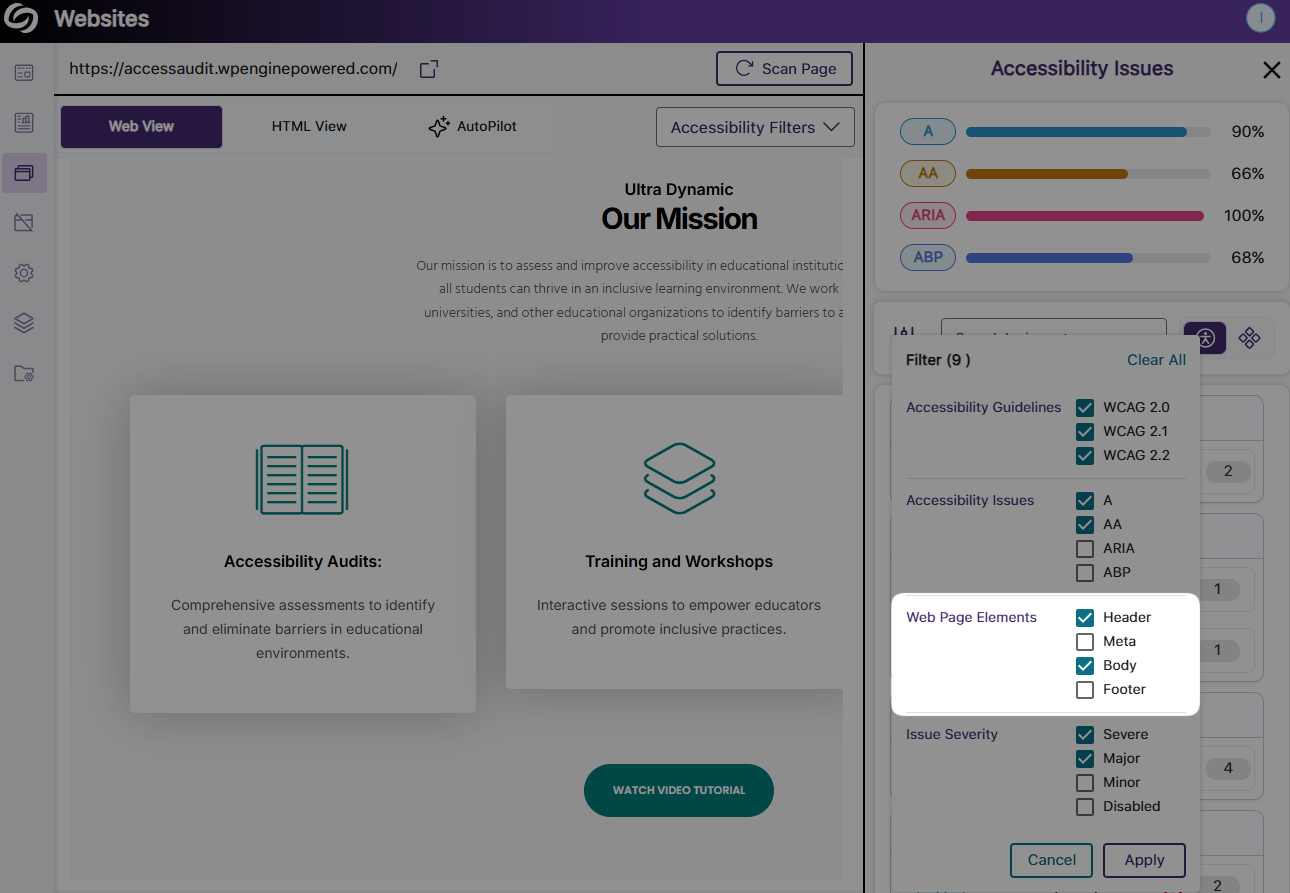Click the accessibility person icon button
The height and width of the screenshot is (893, 1290).
point(1205,338)
